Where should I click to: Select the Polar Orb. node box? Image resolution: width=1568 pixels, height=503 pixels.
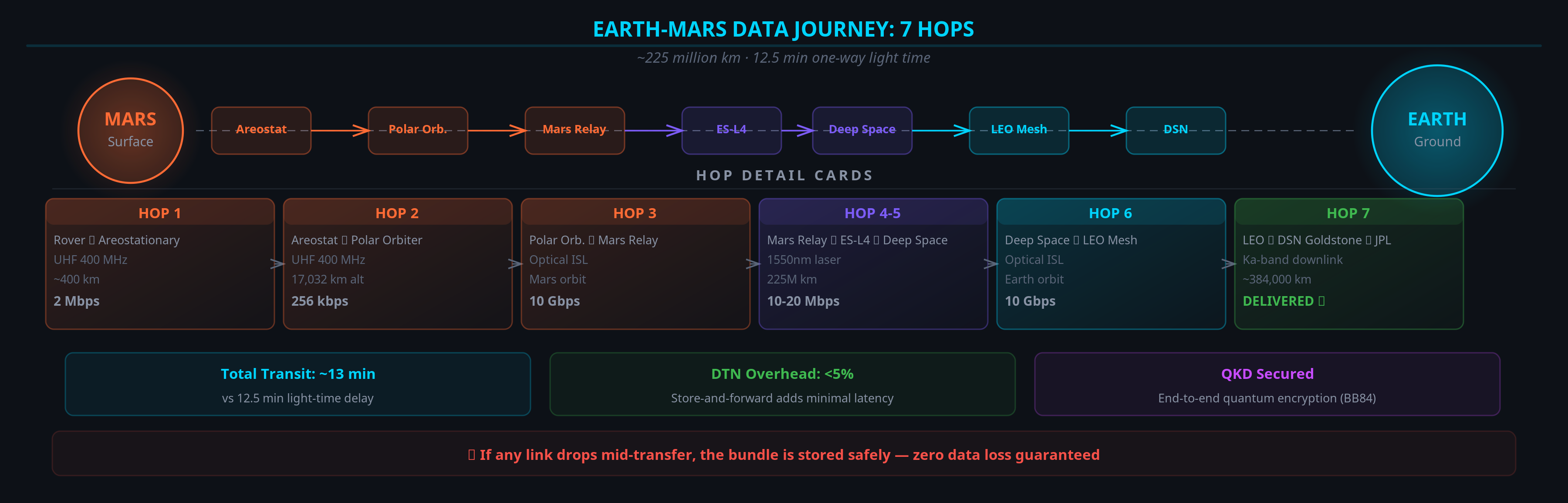[418, 130]
